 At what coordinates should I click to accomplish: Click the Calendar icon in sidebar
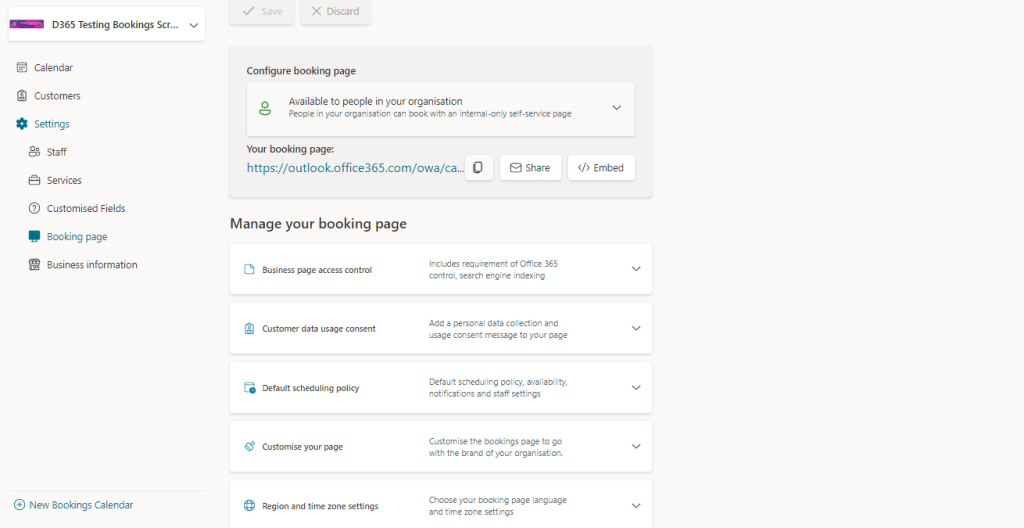pos(22,68)
